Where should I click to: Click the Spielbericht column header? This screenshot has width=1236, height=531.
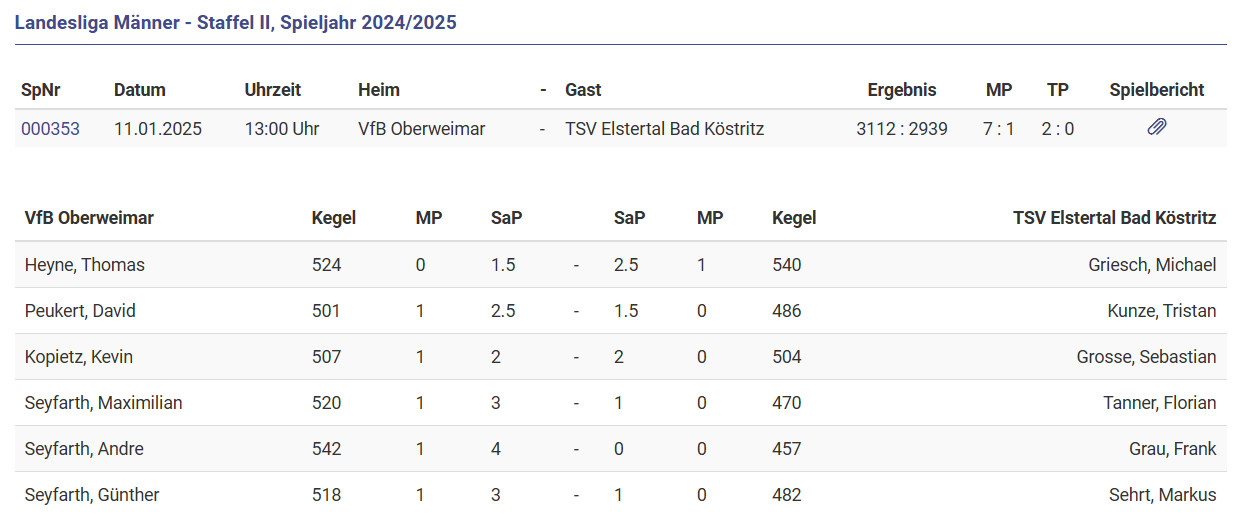(x=1156, y=90)
